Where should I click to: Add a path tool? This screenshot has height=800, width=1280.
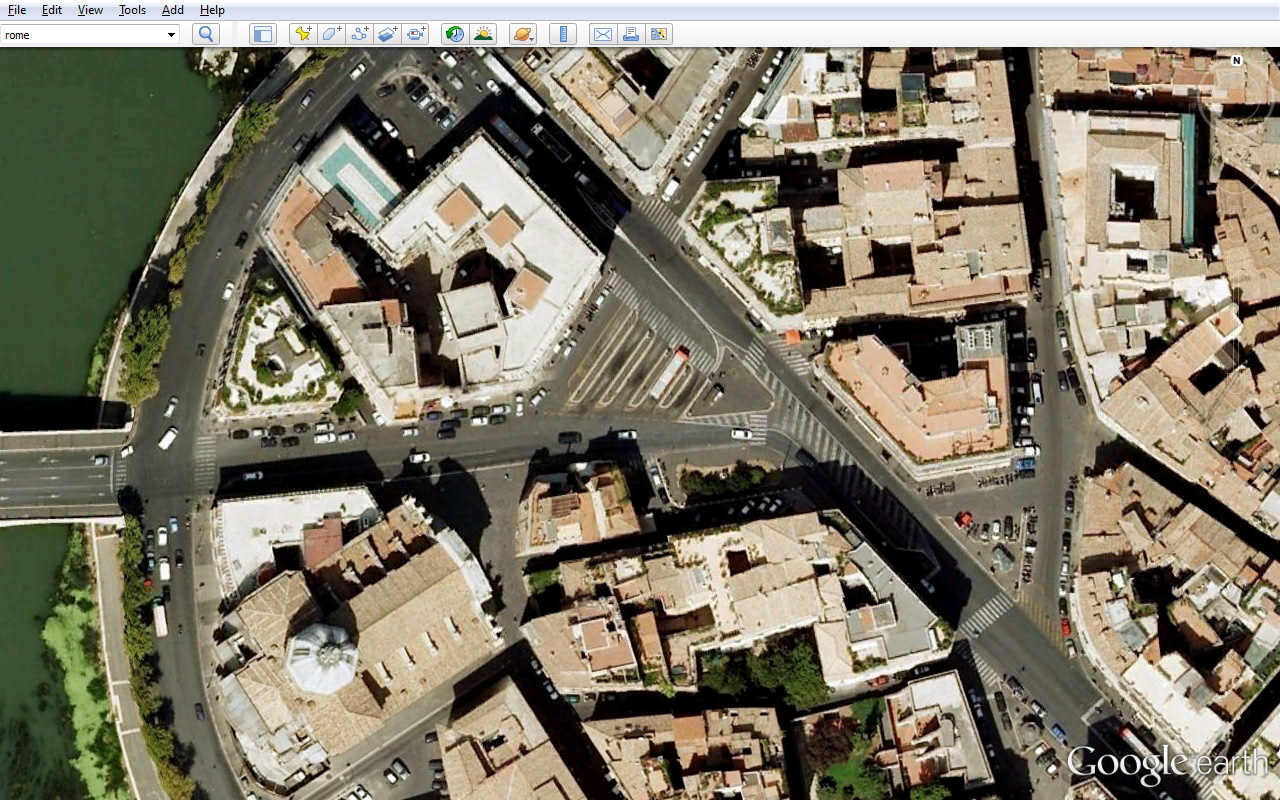coord(359,34)
